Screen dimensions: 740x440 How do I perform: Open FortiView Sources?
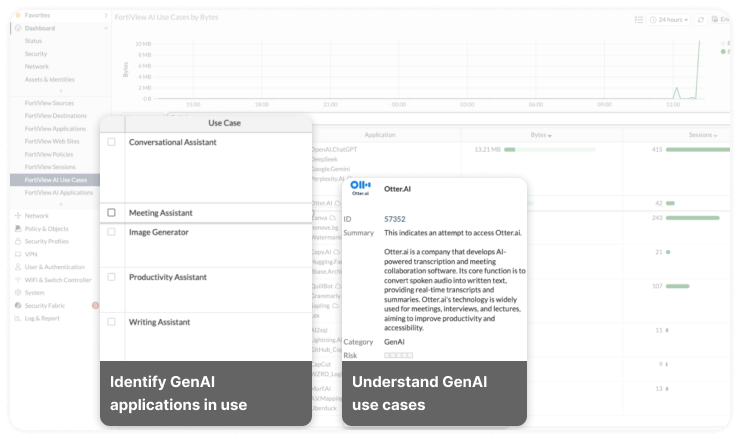click(x=49, y=103)
